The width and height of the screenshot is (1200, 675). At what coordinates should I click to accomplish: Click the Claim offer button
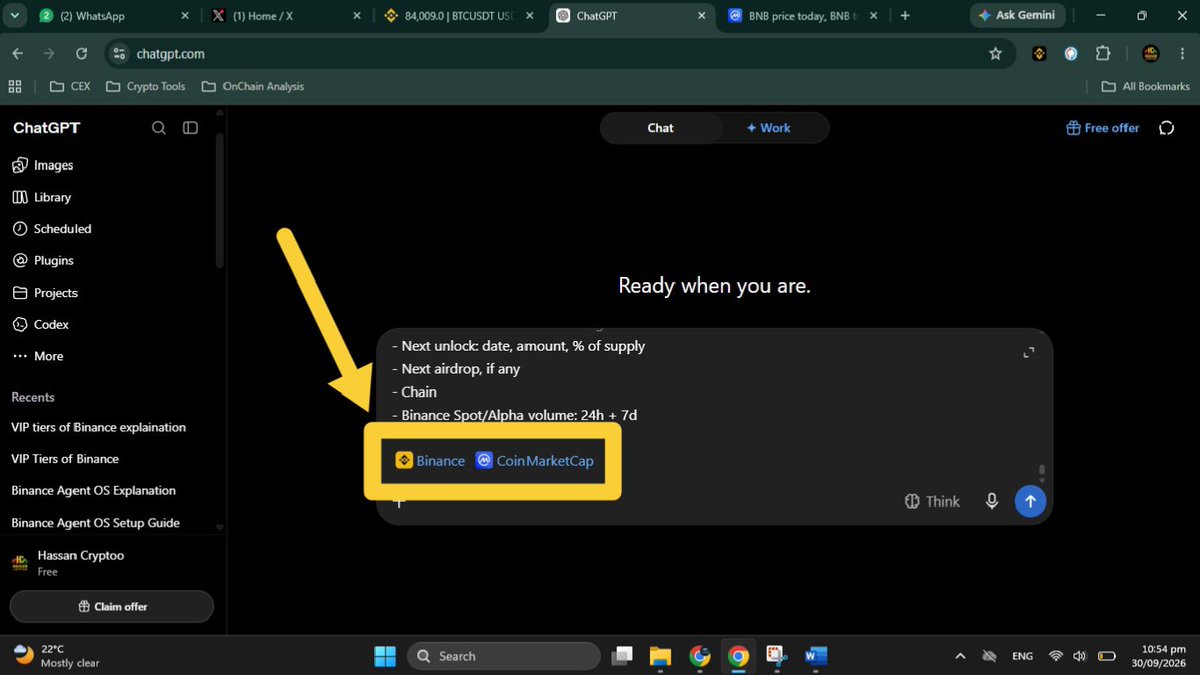112,607
